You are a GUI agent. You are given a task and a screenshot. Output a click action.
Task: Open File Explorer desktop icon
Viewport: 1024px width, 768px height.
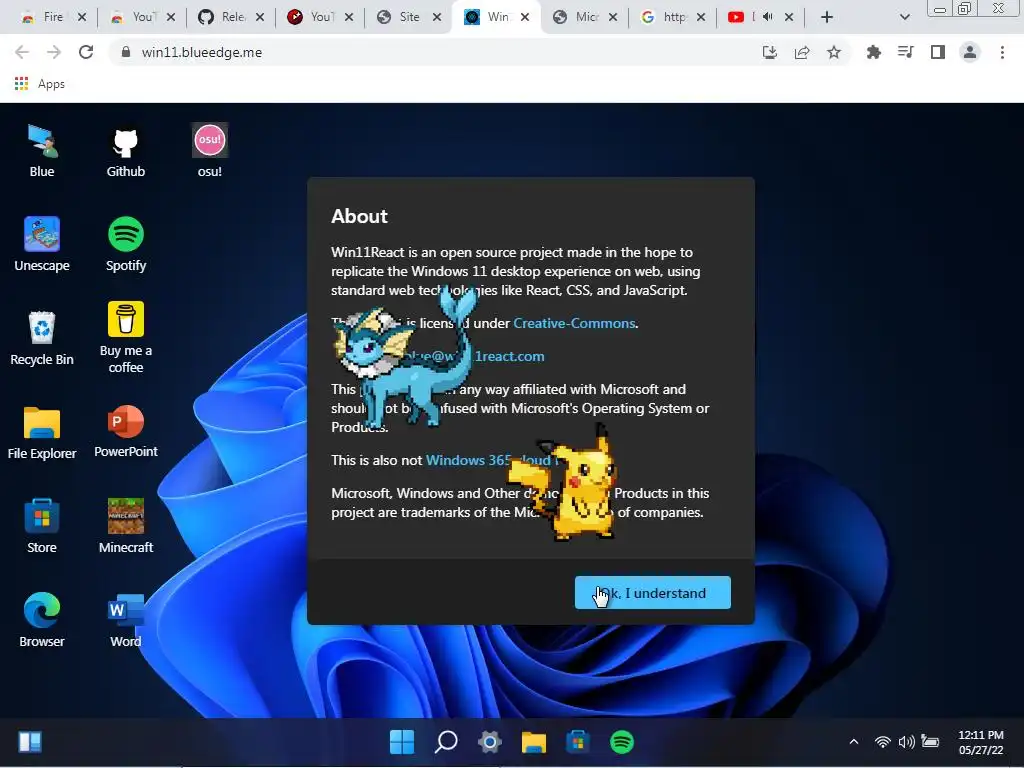click(x=42, y=432)
